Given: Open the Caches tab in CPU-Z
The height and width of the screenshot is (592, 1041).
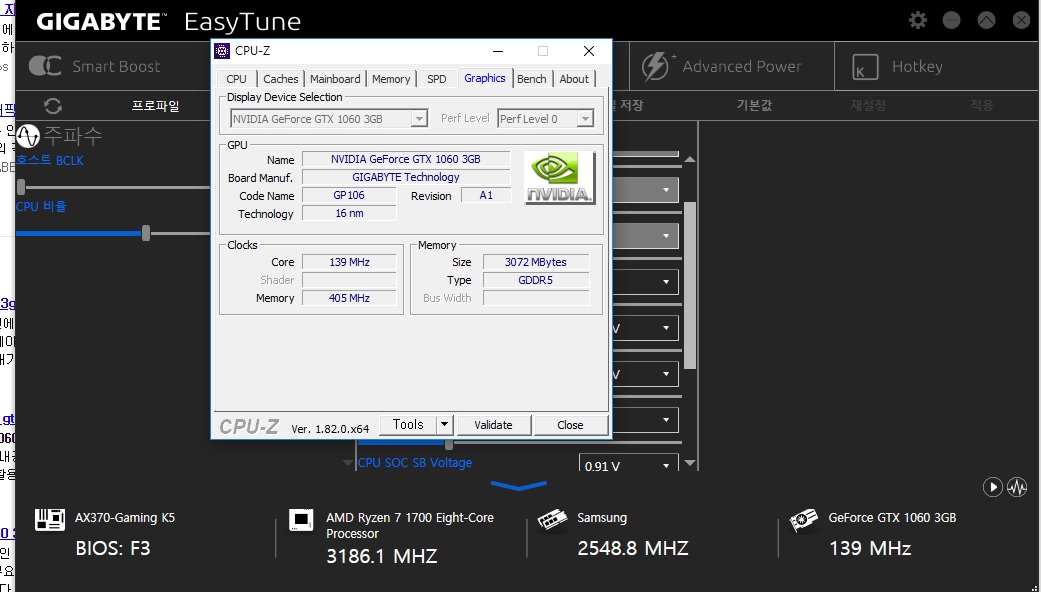Looking at the screenshot, I should click(x=281, y=79).
